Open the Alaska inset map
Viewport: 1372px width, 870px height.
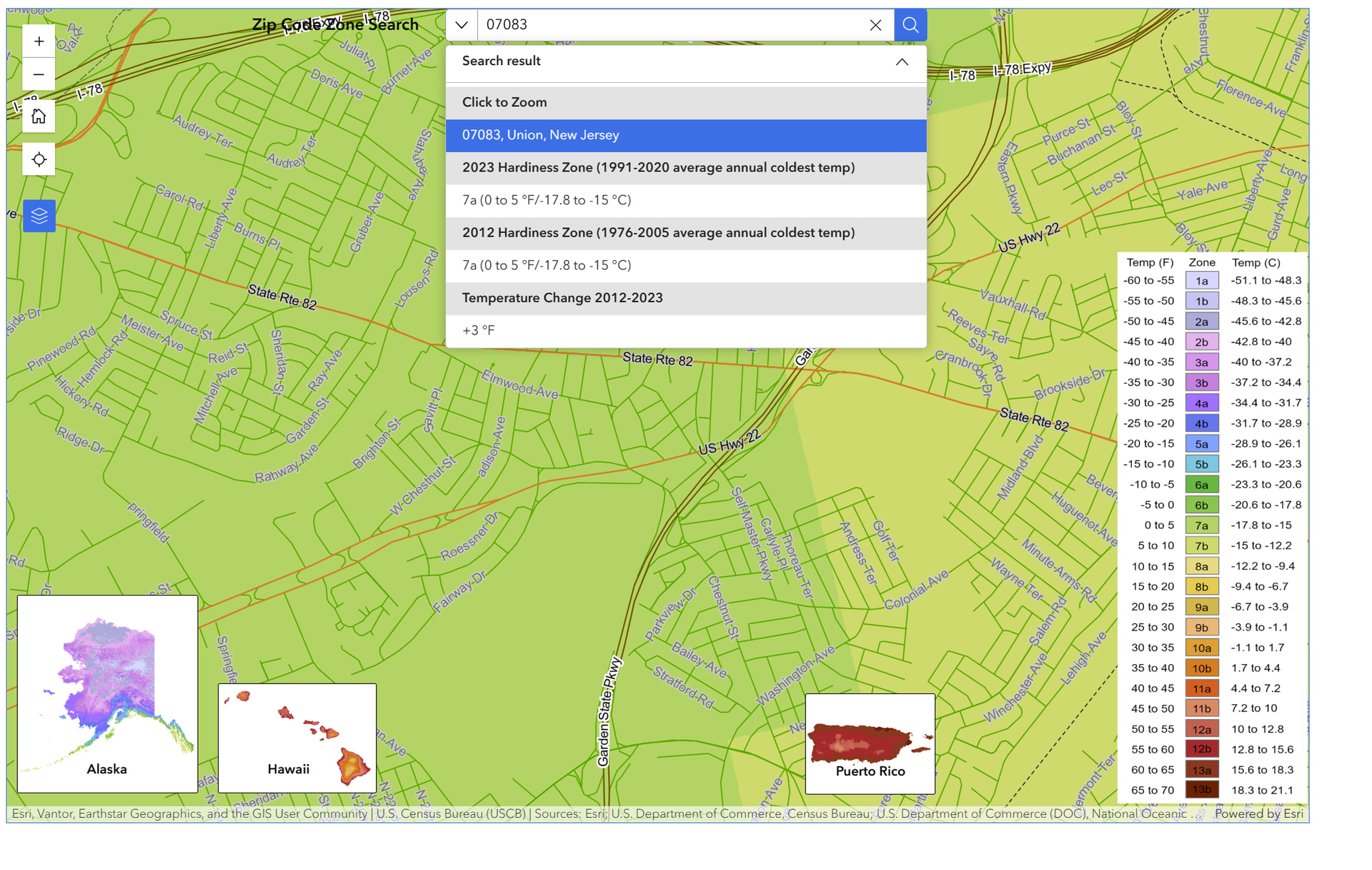click(x=107, y=693)
